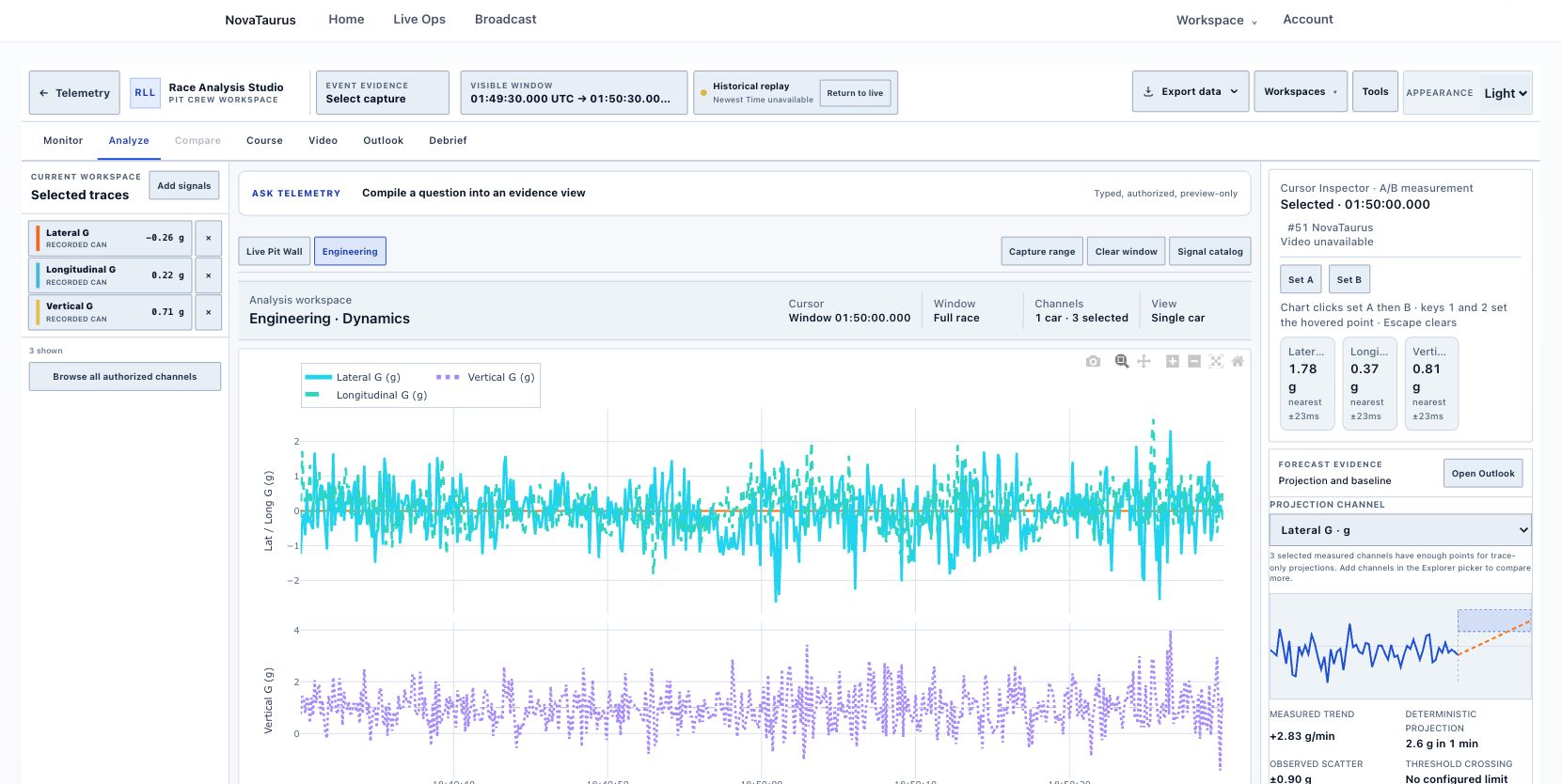Click the '2.6 g in 1 min' projection value
The width and height of the screenshot is (1562, 784).
(x=1442, y=744)
